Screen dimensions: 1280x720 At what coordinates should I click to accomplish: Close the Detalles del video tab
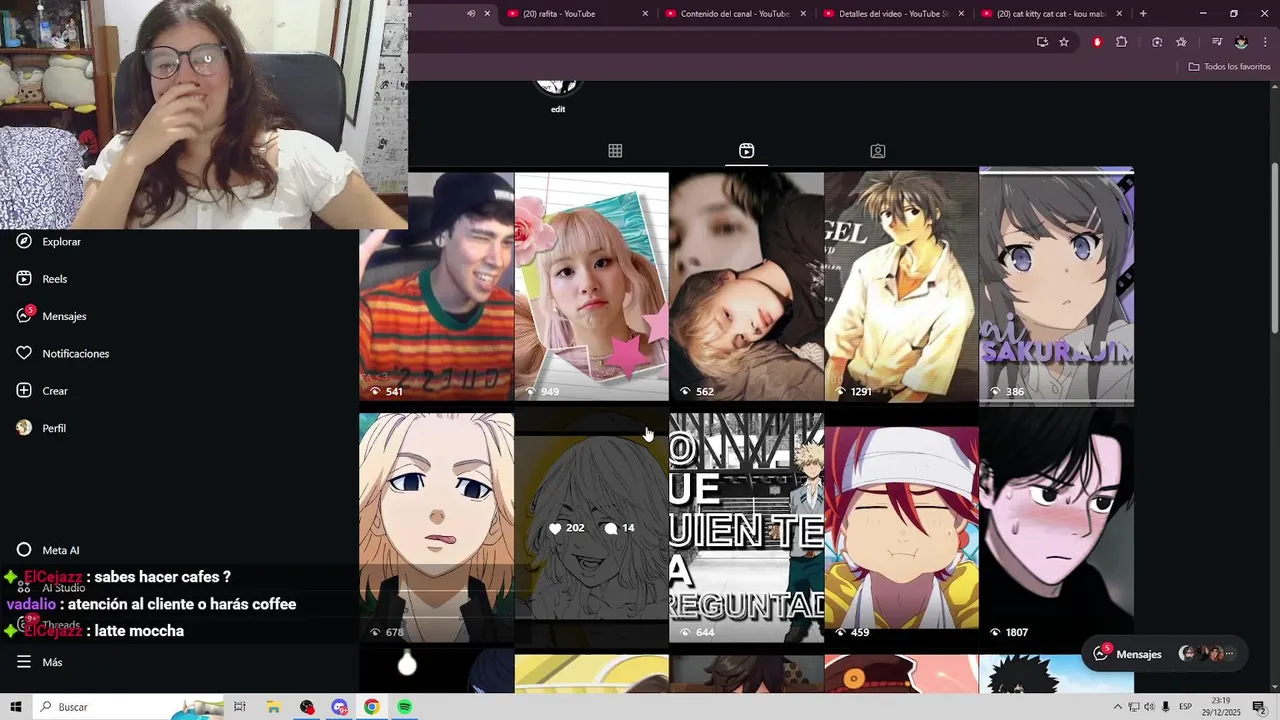[x=961, y=14]
